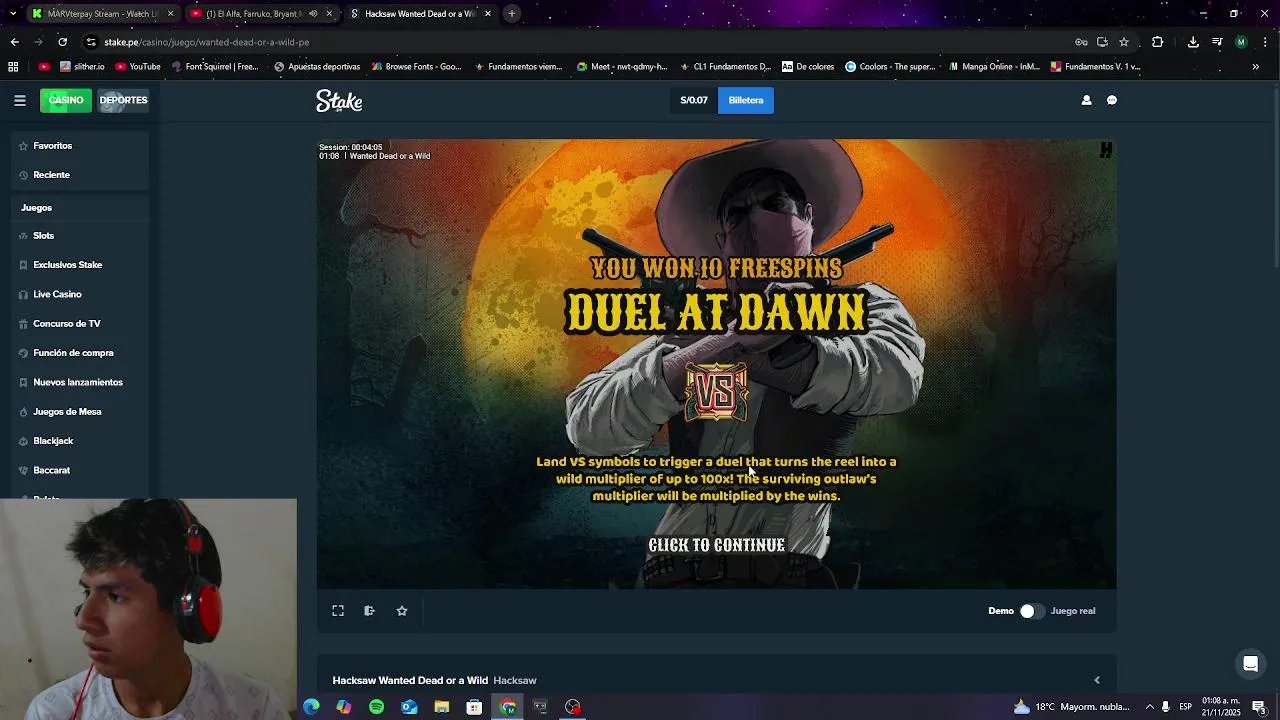Open browser downloads icon

[1193, 42]
